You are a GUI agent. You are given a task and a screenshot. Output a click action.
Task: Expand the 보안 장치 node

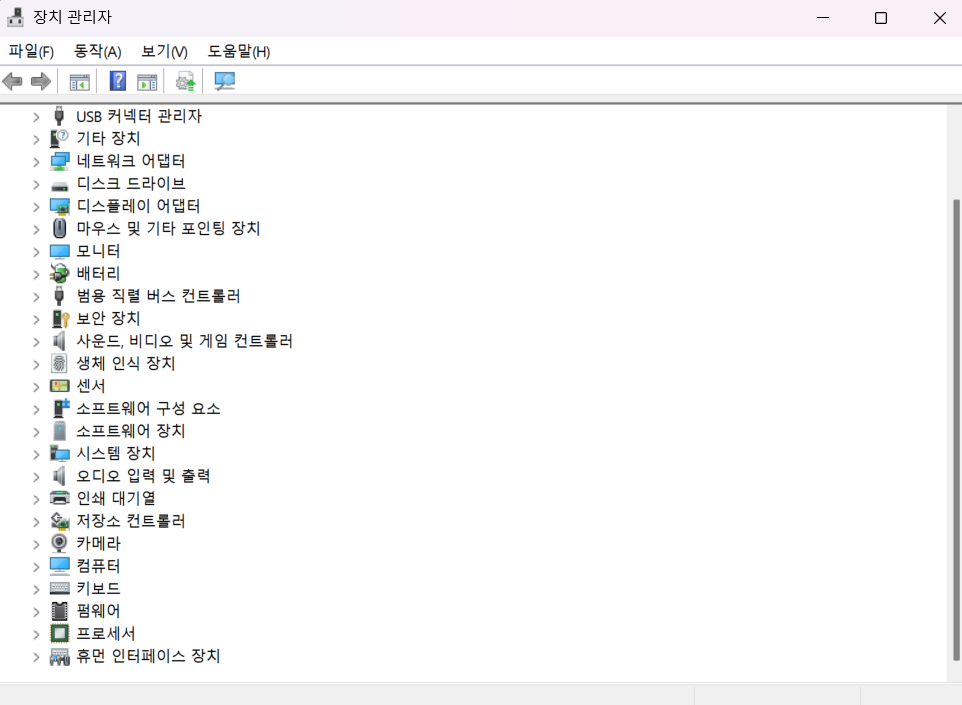pyautogui.click(x=36, y=319)
